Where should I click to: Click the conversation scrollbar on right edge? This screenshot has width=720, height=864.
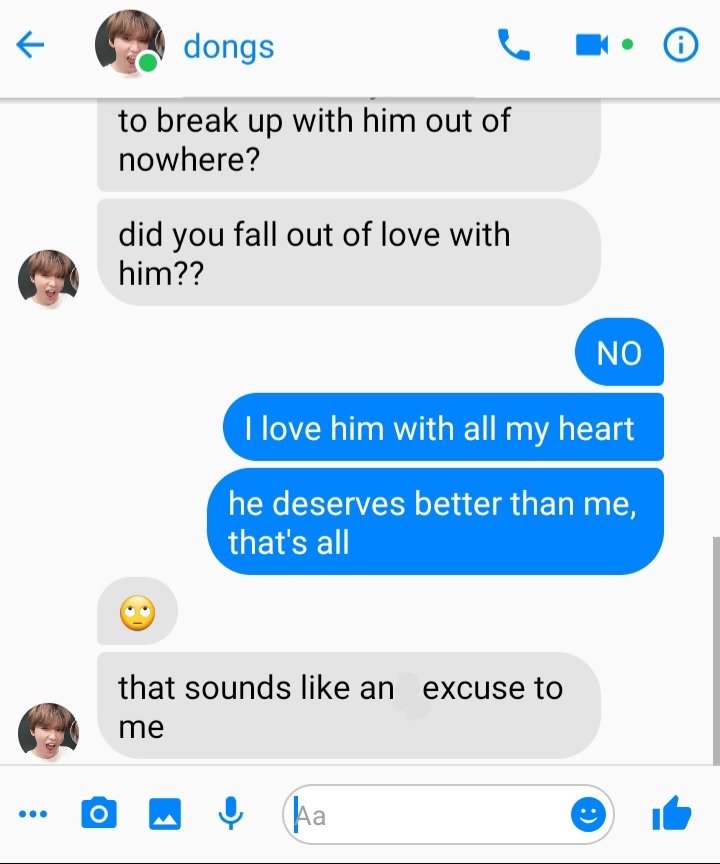pyautogui.click(x=716, y=650)
